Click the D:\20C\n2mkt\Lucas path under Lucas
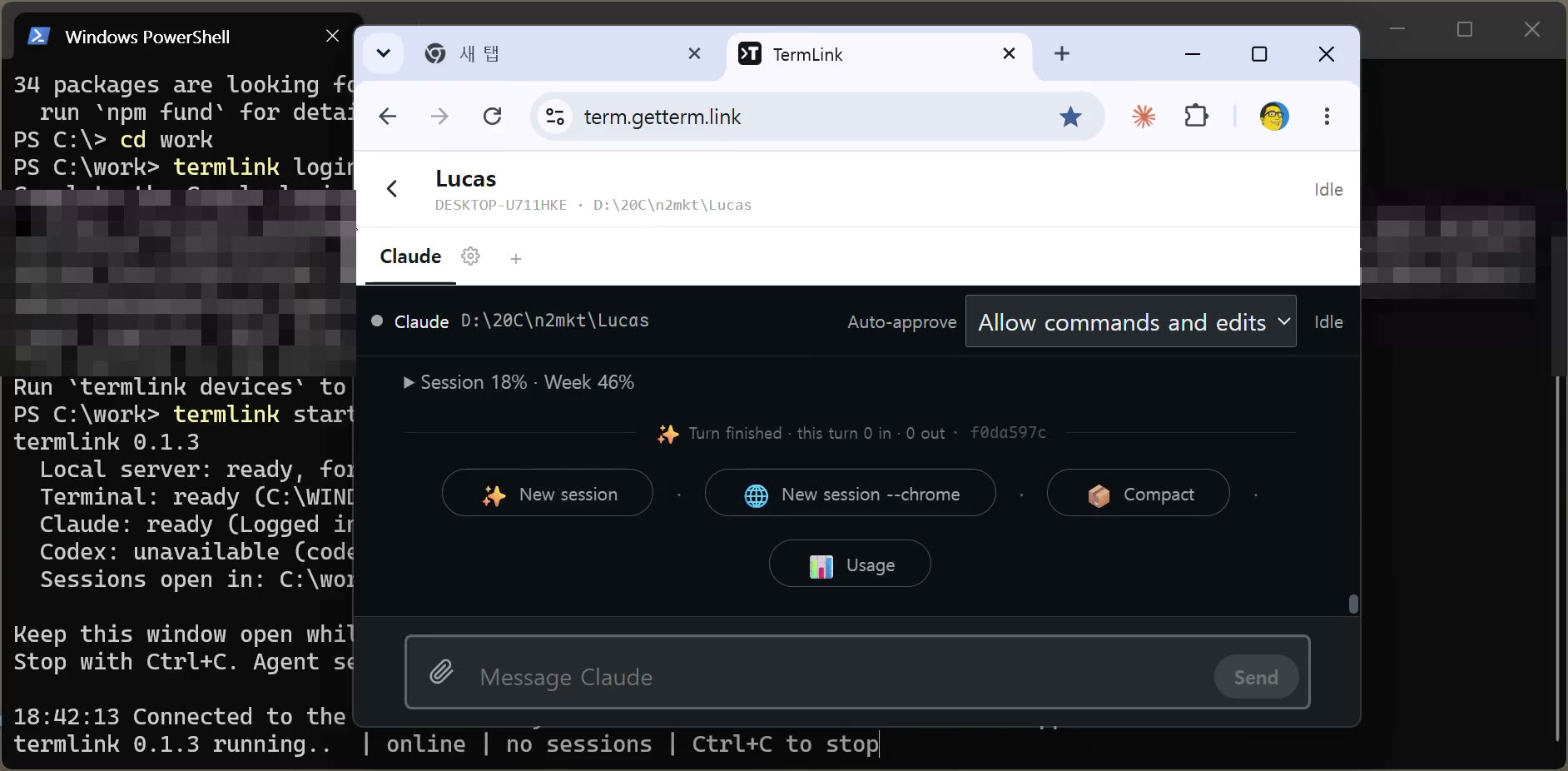This screenshot has height=771, width=1568. (x=672, y=205)
